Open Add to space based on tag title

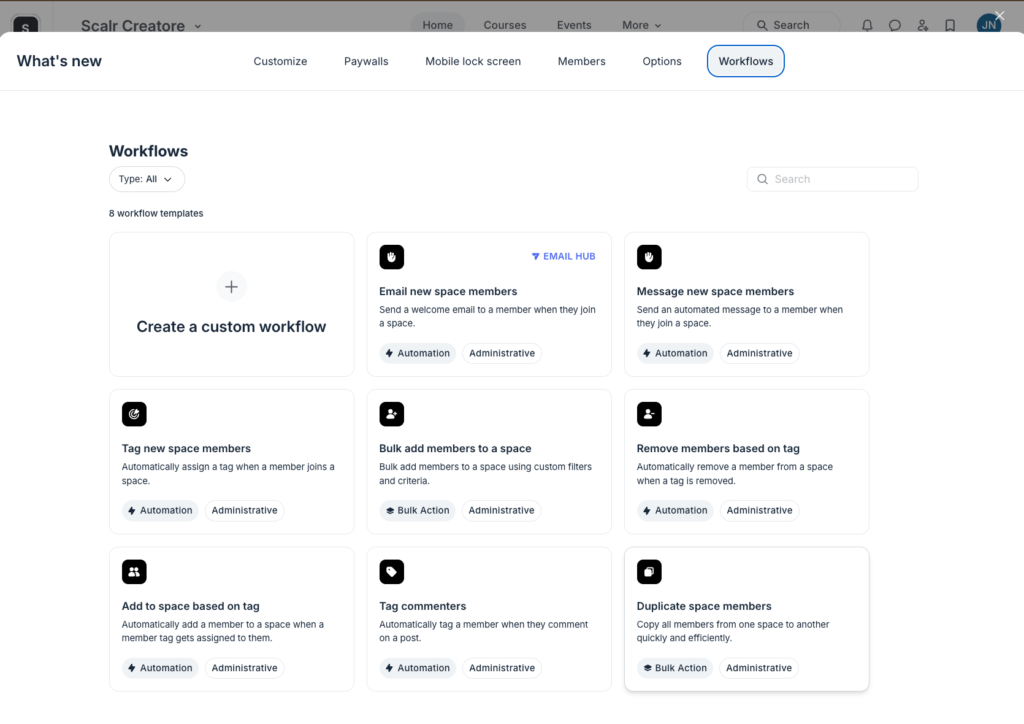pos(190,606)
